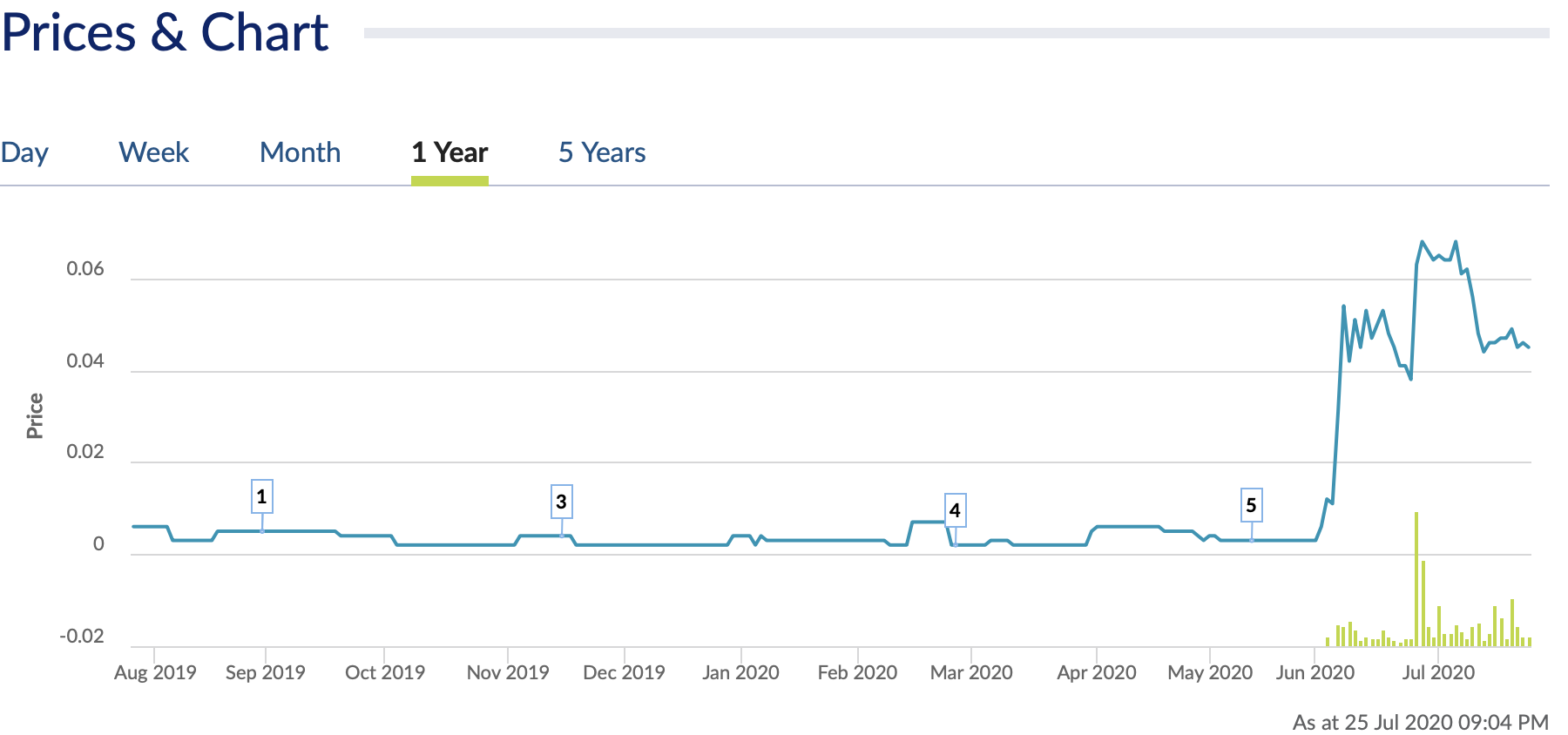1568x735 pixels.
Task: Select the Week chart range
Action: click(x=154, y=152)
